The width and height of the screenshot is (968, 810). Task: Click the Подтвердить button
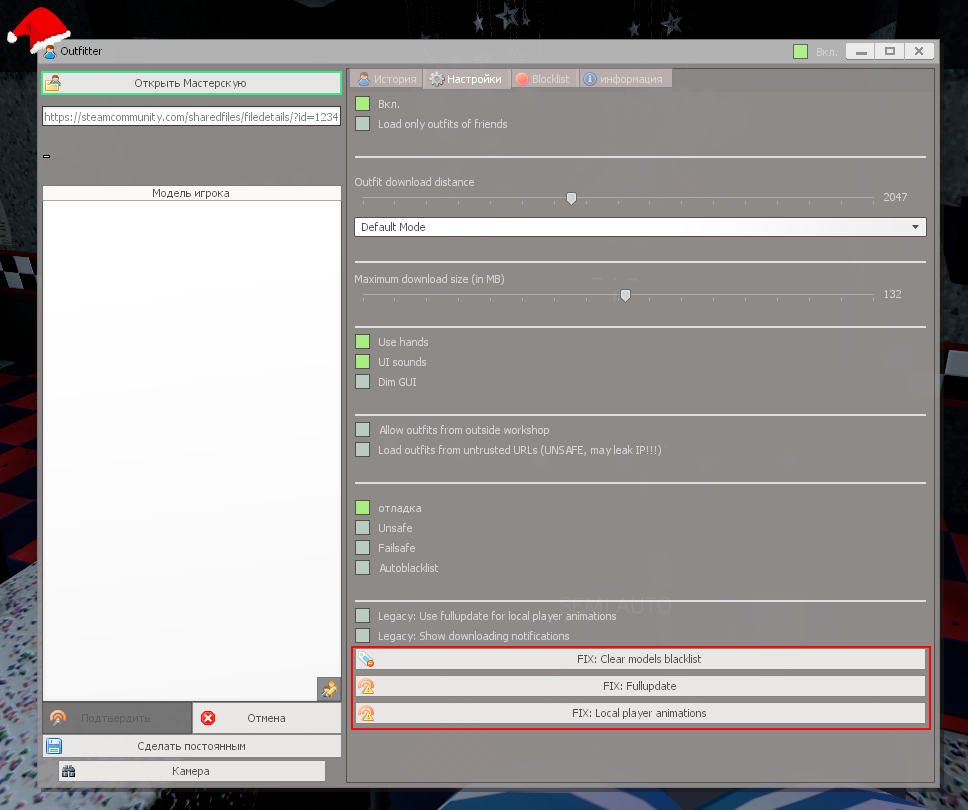117,718
